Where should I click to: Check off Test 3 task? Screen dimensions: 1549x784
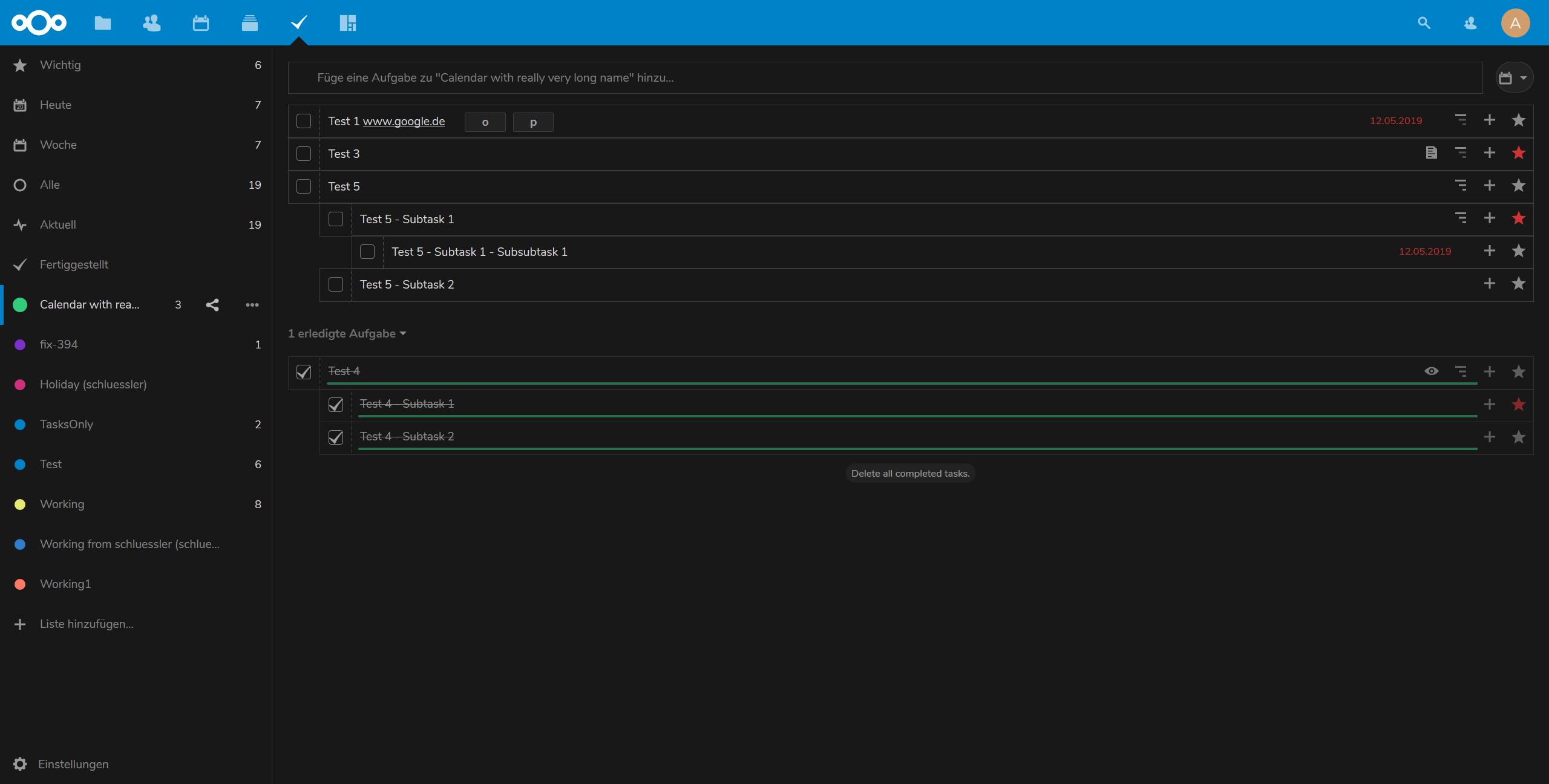point(304,154)
